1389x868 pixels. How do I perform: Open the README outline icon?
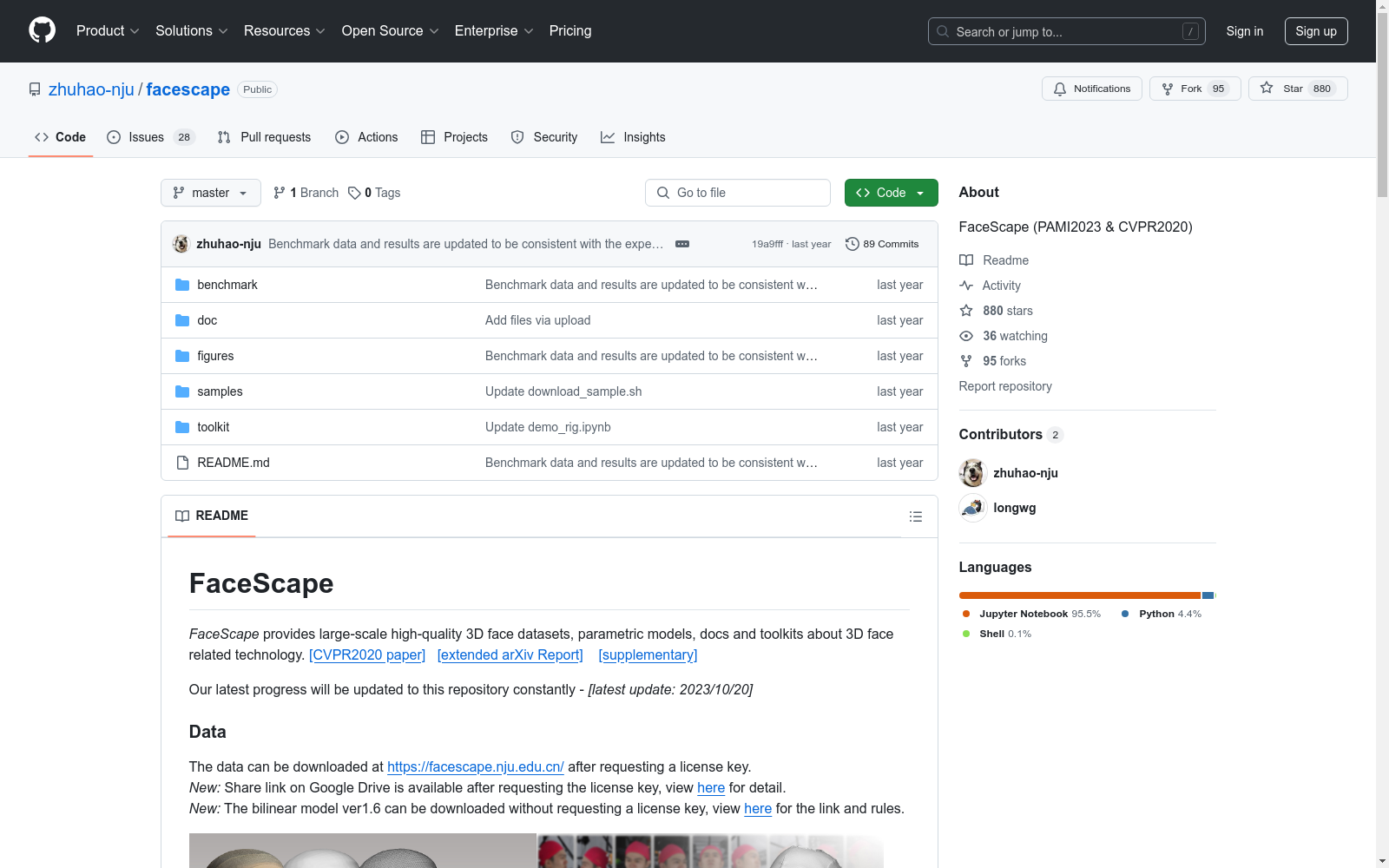click(915, 516)
